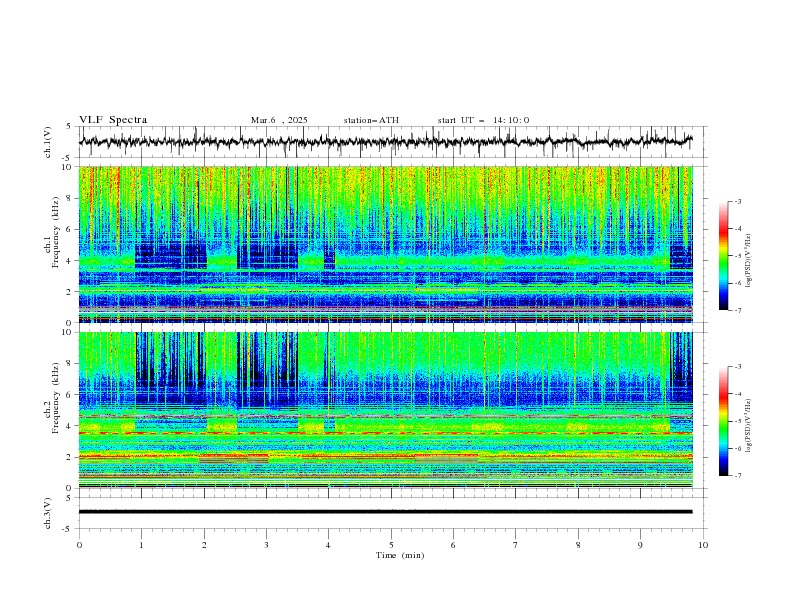Click the ch.1 spectrogram color scale bar
This screenshot has height=612, width=792.
tap(723, 256)
